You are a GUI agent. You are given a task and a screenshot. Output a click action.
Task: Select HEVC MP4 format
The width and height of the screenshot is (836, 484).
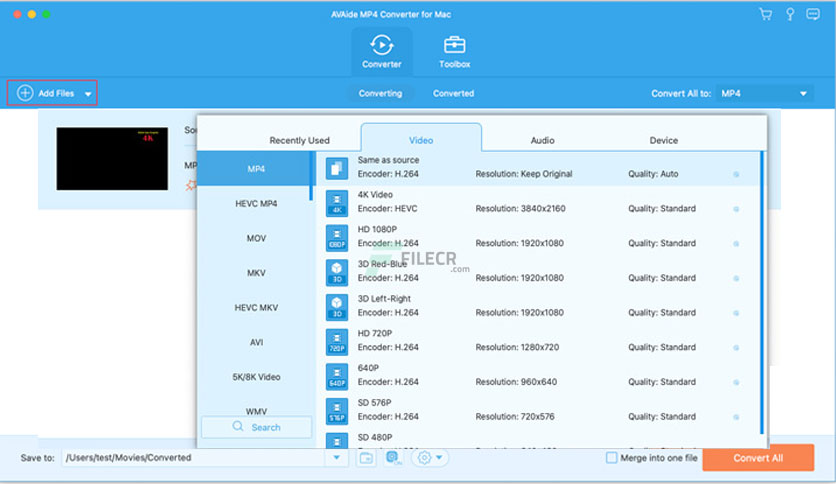coord(256,204)
